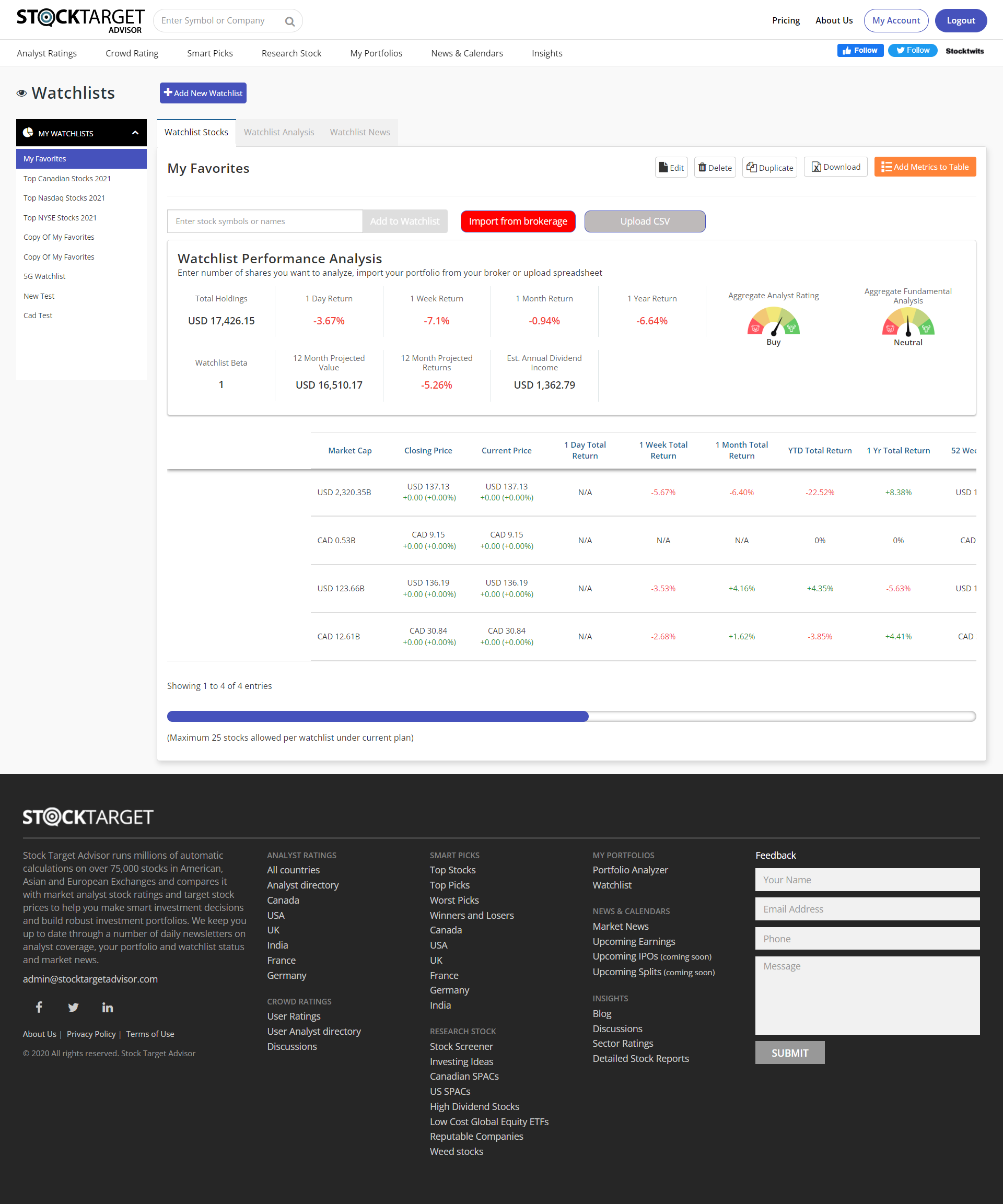The image size is (1003, 1204).
Task: Sort by 1 Week Total Return column
Action: (663, 451)
